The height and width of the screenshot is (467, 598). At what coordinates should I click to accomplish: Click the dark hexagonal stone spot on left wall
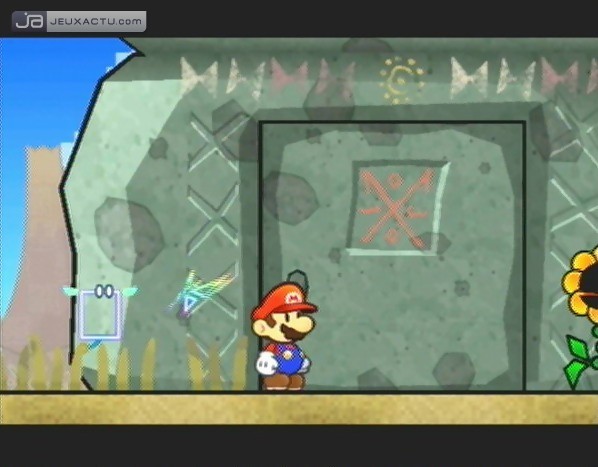pos(129,233)
